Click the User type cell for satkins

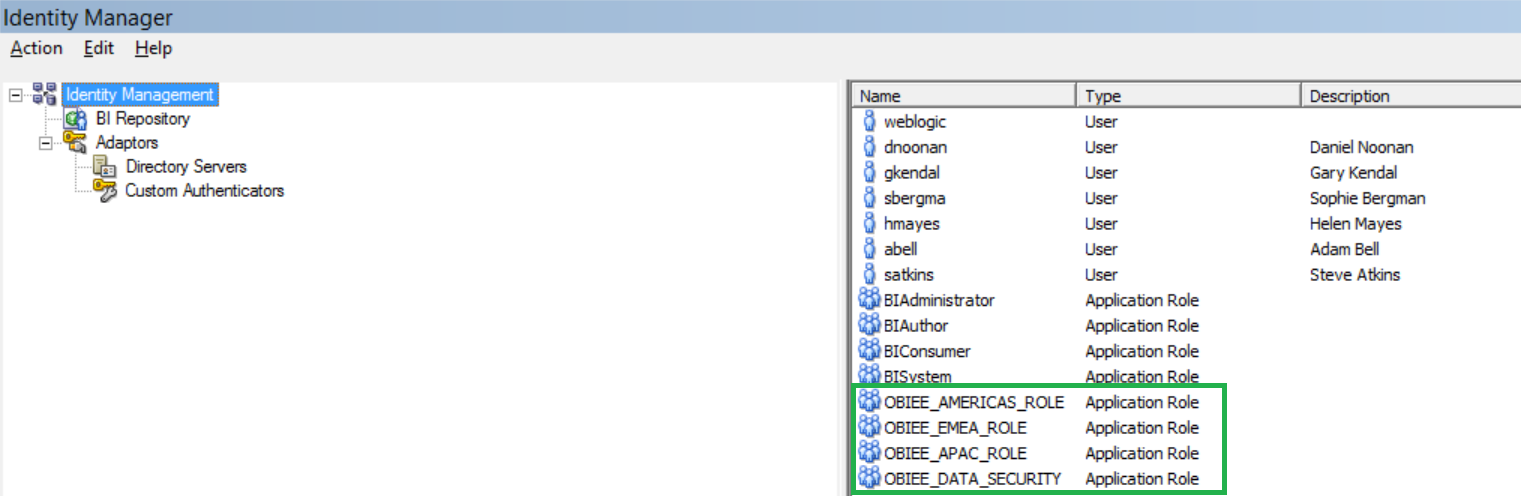[1101, 275]
